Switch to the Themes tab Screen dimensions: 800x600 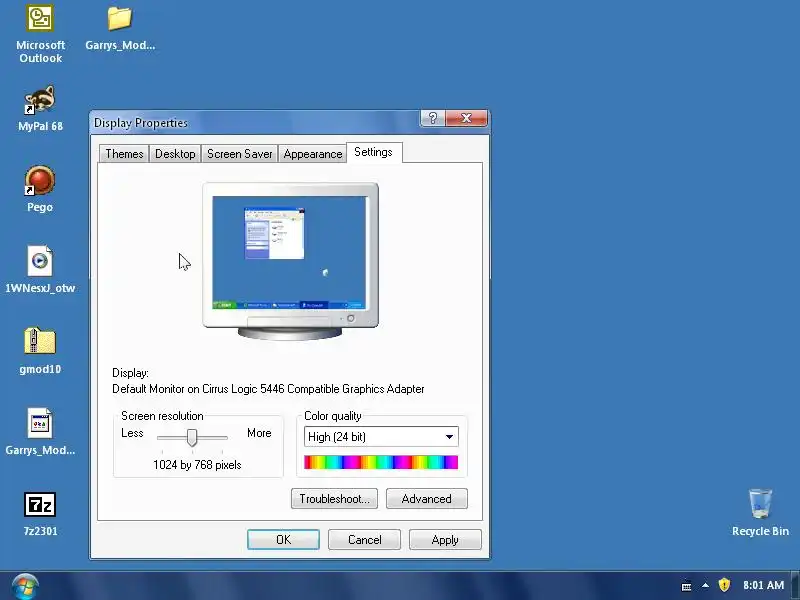(x=124, y=154)
